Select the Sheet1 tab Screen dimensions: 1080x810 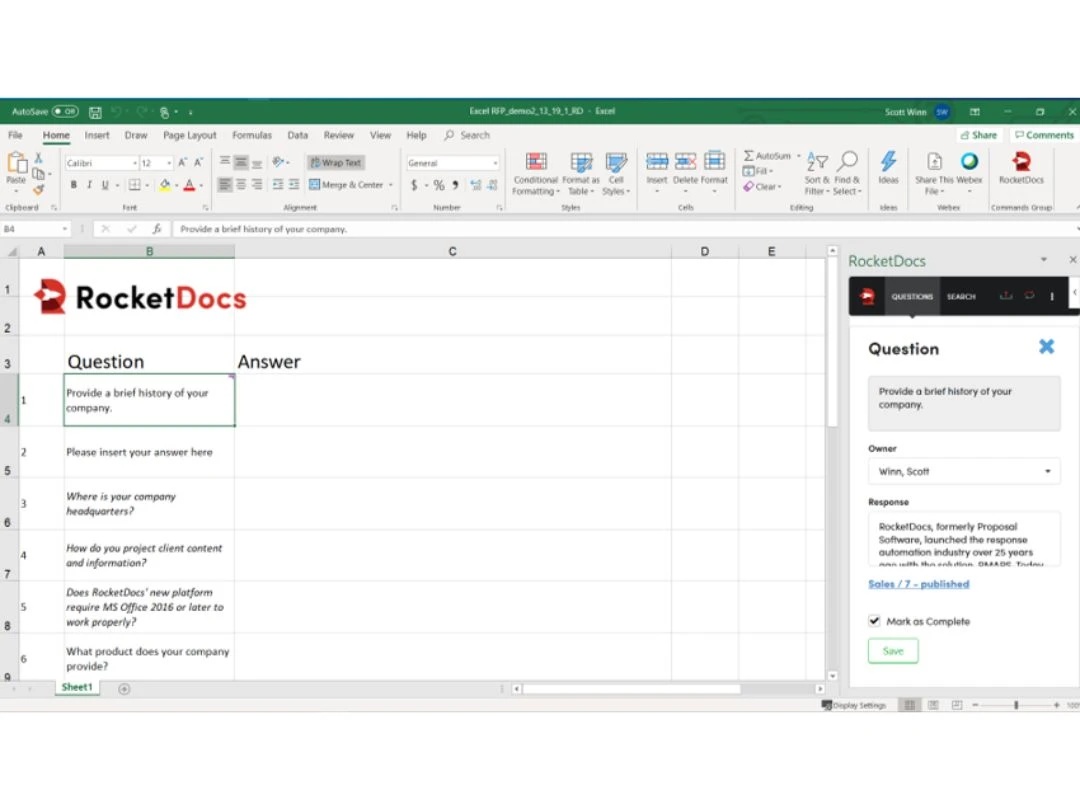pyautogui.click(x=77, y=687)
